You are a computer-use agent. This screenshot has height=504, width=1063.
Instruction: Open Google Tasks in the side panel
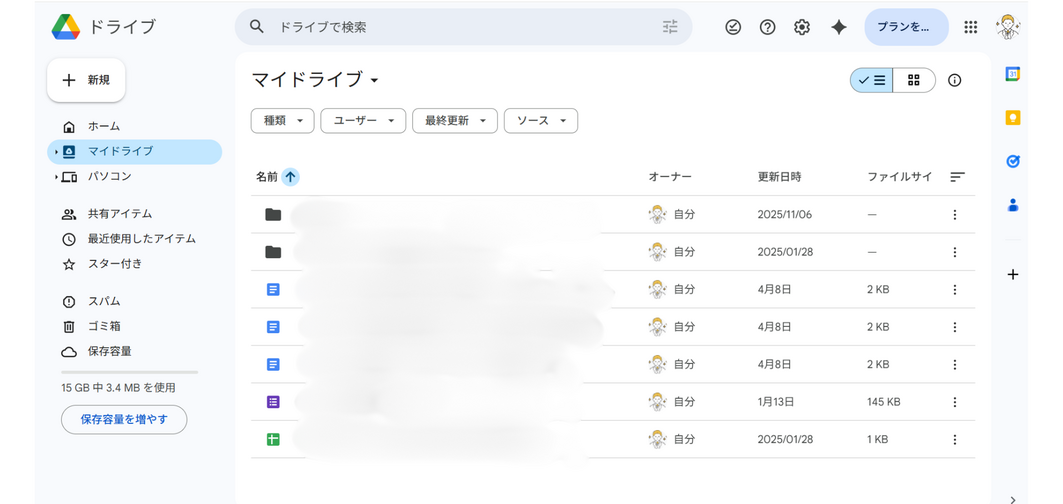pyautogui.click(x=1012, y=161)
